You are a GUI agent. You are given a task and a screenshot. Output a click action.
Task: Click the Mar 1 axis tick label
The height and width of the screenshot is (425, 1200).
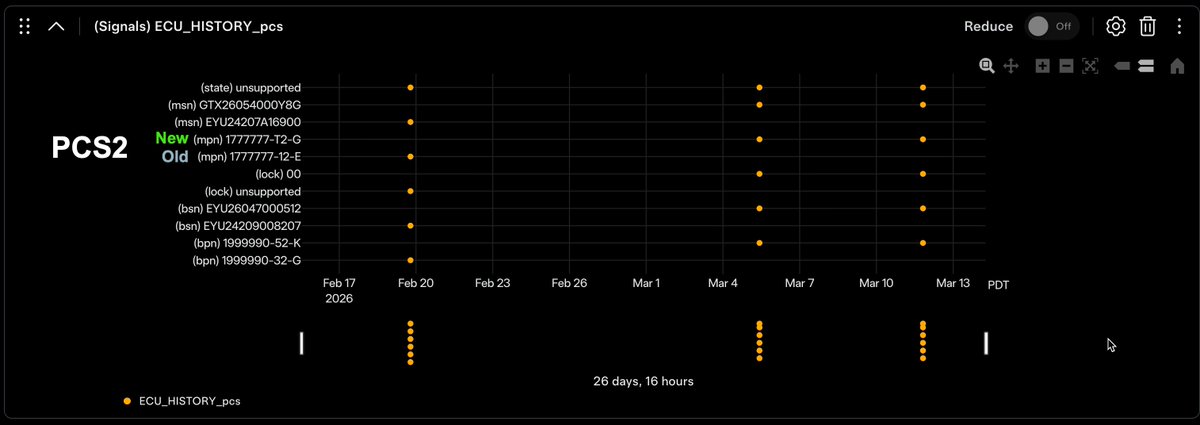(646, 283)
